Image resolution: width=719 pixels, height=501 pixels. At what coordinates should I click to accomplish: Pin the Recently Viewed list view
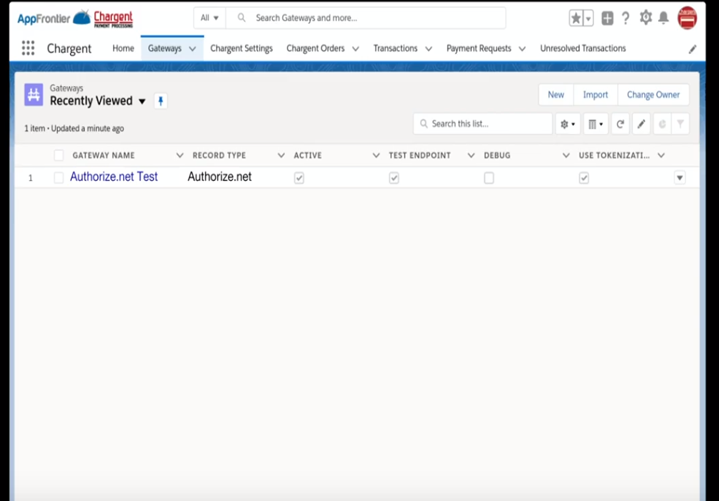point(161,101)
